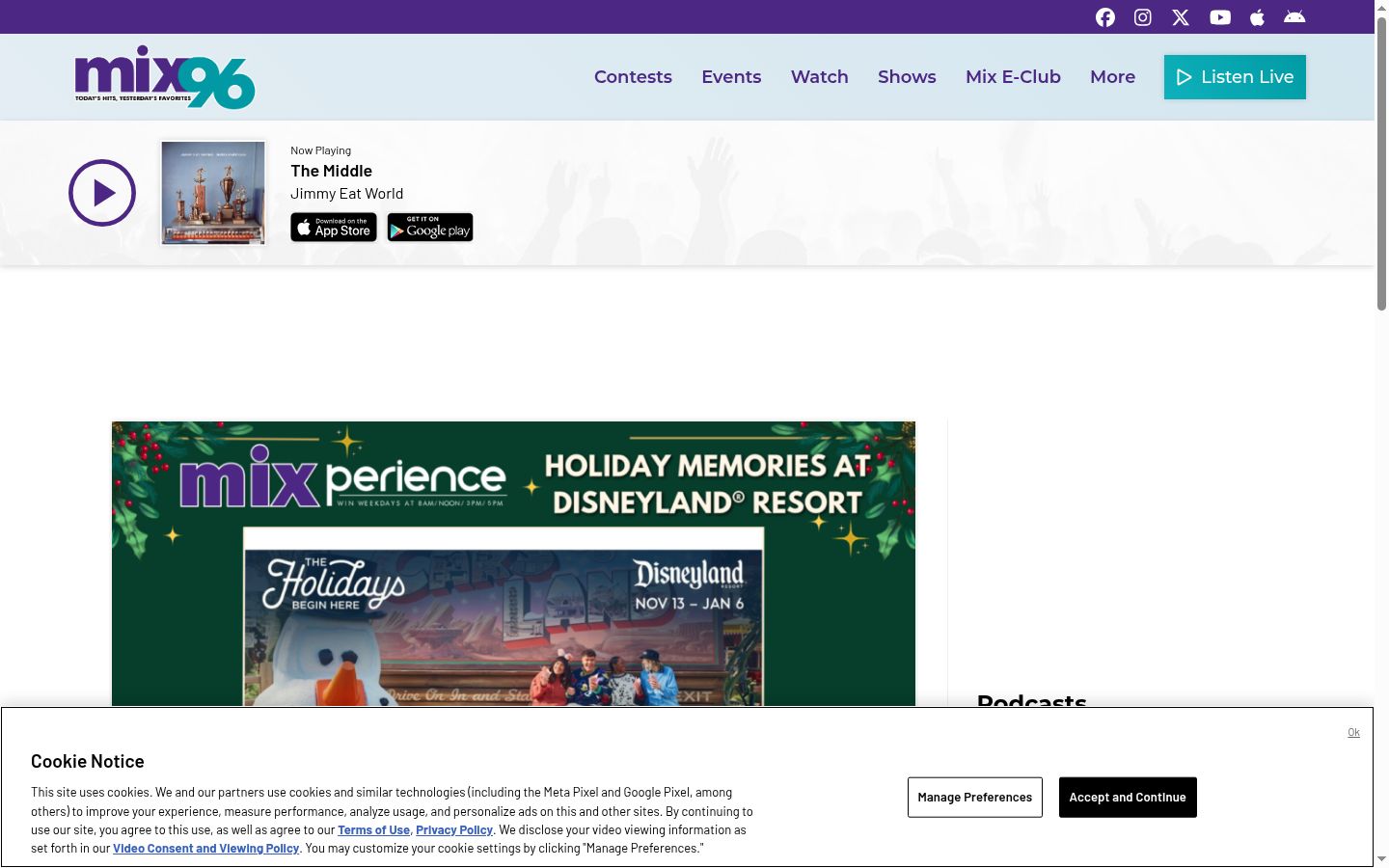Open The Middle album art thumbnail
Screen dimensions: 1389x868
[213, 193]
